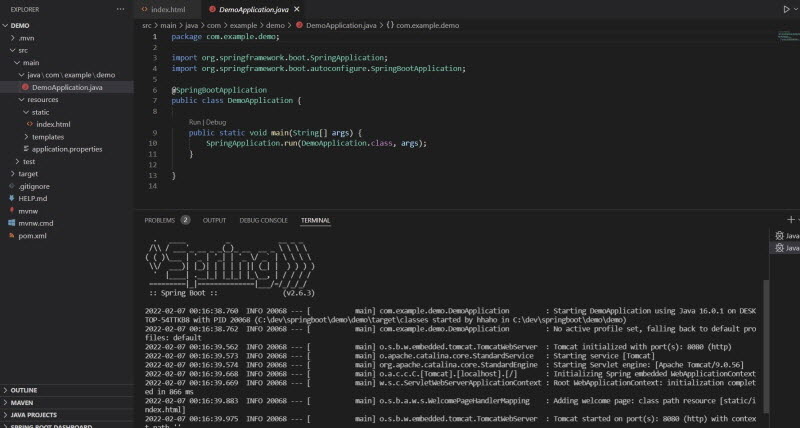Open the PROBLEMS panel tab
800x428 pixels.
tap(159, 220)
